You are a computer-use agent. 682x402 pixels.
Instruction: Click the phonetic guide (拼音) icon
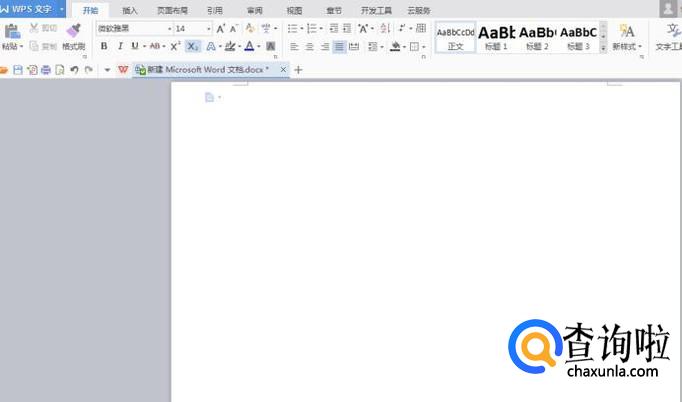[265, 29]
